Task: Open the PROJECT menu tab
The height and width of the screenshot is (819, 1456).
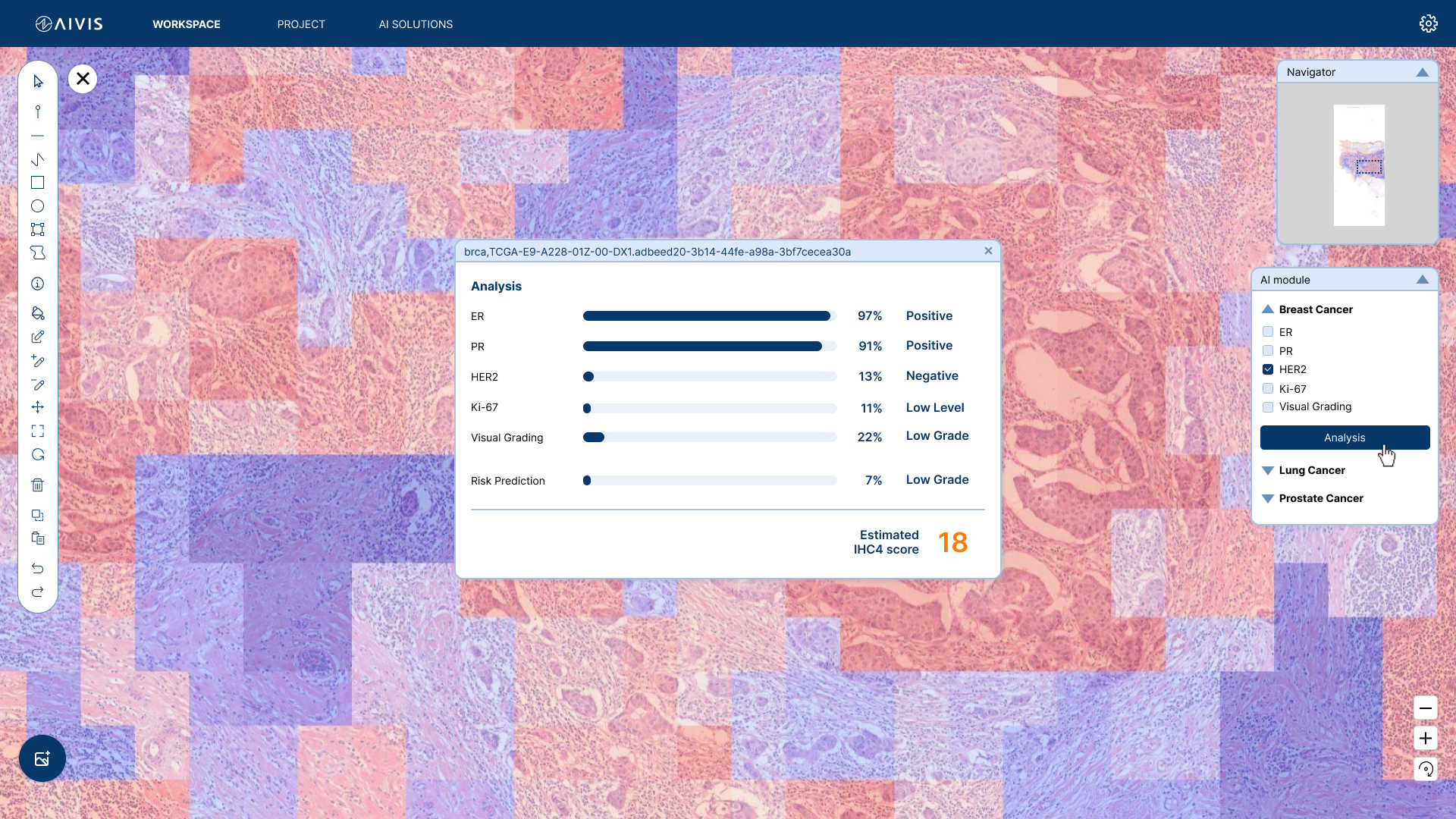Action: tap(301, 24)
